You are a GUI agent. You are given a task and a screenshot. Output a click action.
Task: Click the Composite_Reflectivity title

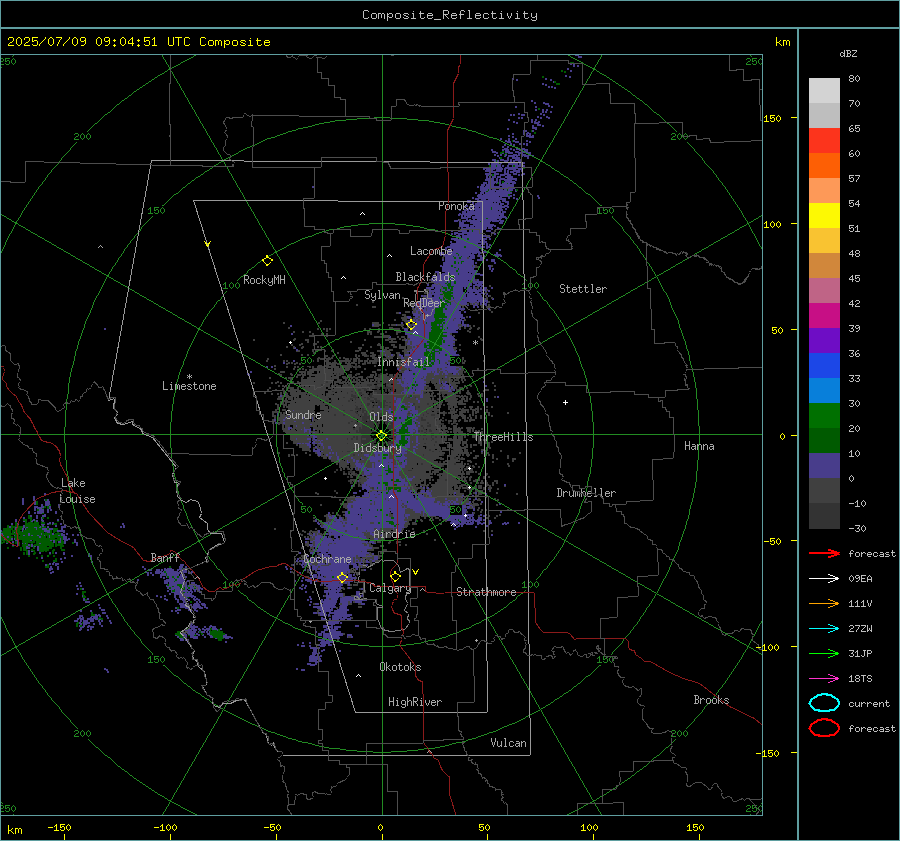click(450, 15)
